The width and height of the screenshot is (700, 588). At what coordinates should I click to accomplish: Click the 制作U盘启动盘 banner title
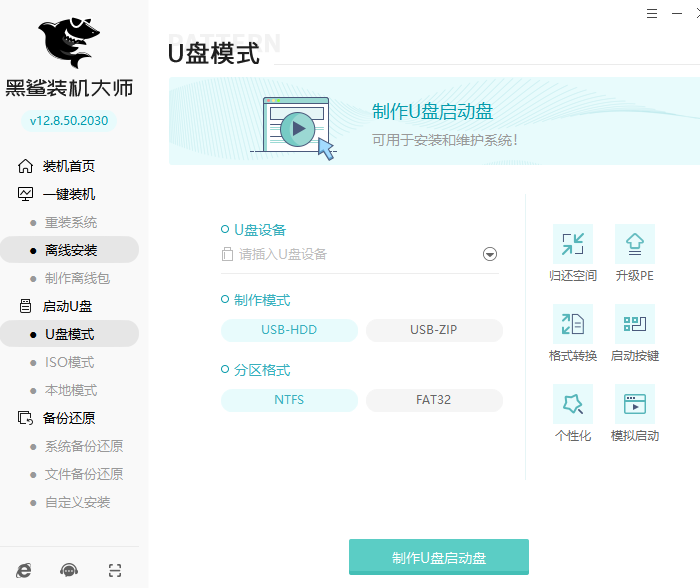[432, 112]
